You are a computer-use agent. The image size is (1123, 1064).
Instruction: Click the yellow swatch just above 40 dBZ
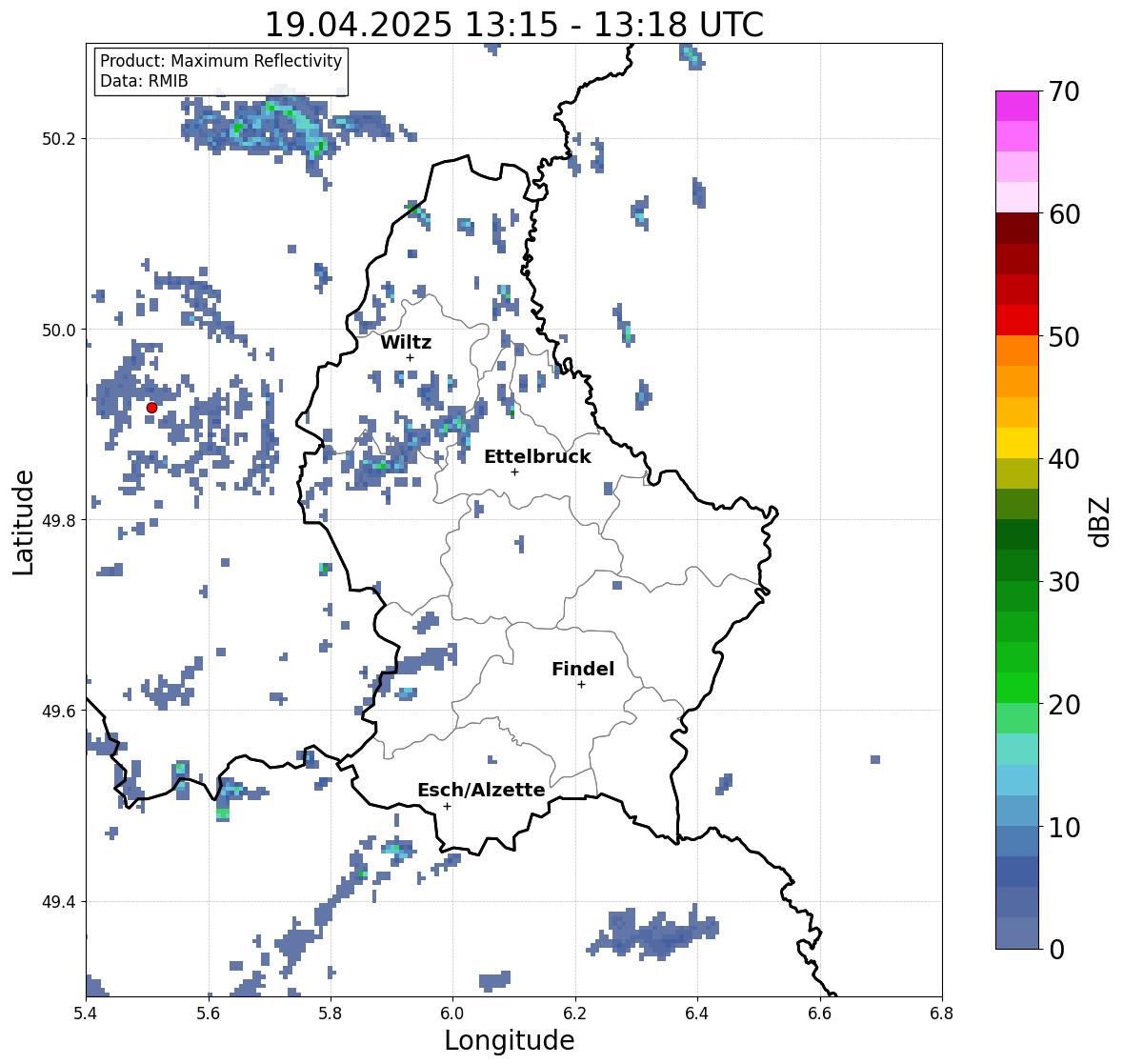(x=1017, y=443)
